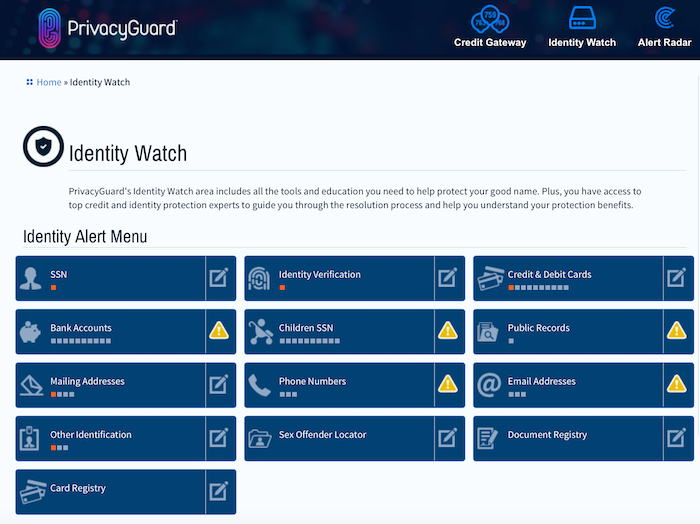Click the SSN tile edit icon
Image resolution: width=700 pixels, height=524 pixels.
coord(219,278)
